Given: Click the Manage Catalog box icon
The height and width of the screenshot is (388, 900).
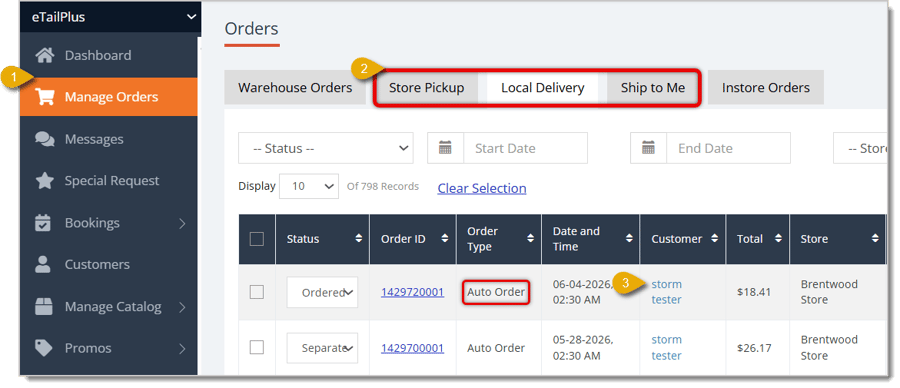Looking at the screenshot, I should coord(44,306).
